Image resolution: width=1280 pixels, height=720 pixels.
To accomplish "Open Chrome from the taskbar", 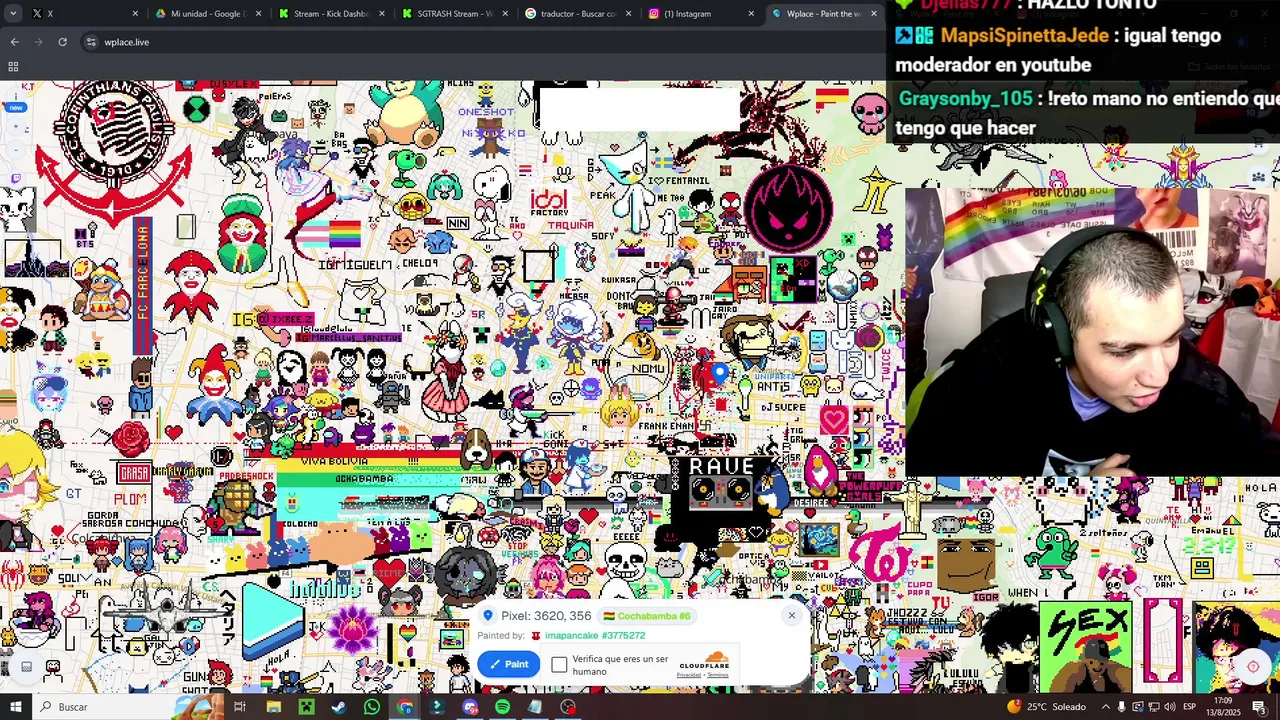I will click(404, 707).
